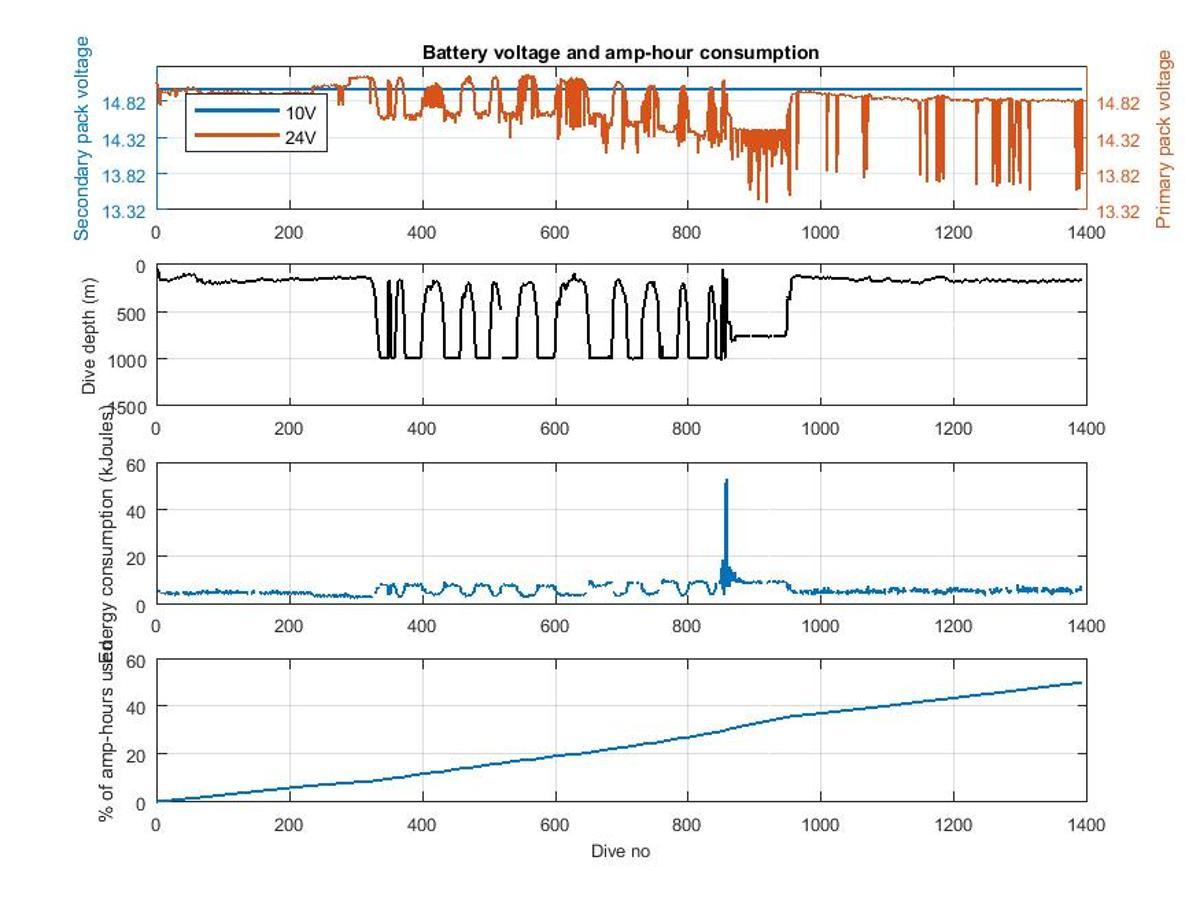Image resolution: width=1200 pixels, height=900 pixels.
Task: Select the 'Secondary pack voltage' axis label
Action: [x=83, y=138]
